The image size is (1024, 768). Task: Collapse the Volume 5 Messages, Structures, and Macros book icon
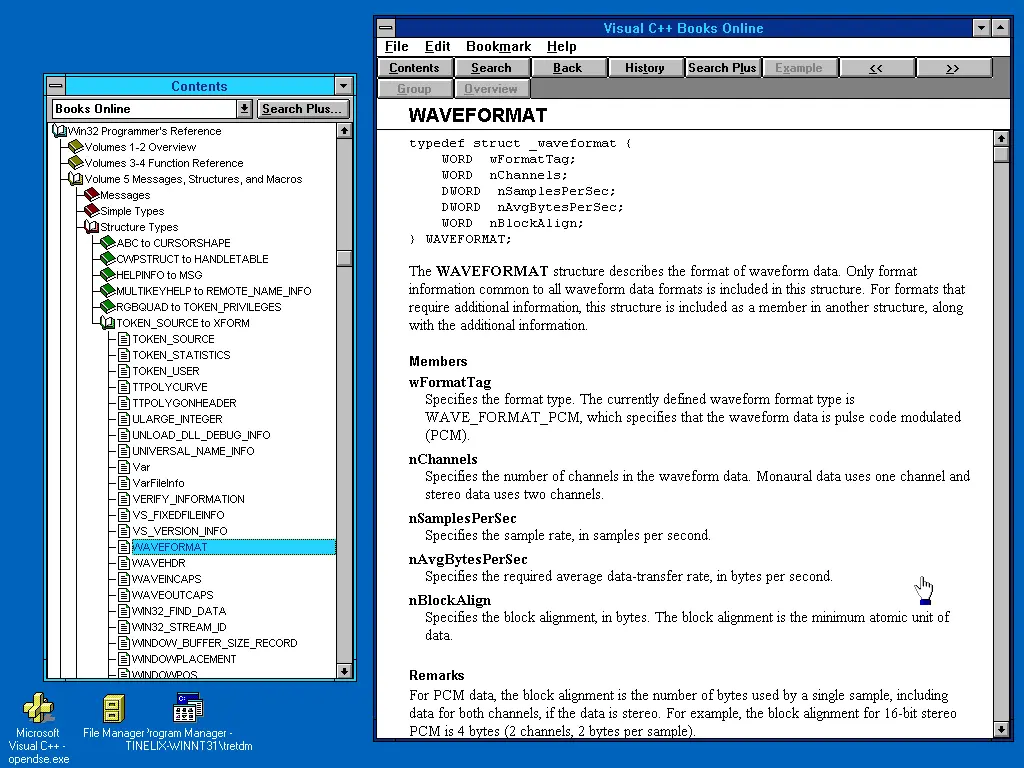point(76,178)
